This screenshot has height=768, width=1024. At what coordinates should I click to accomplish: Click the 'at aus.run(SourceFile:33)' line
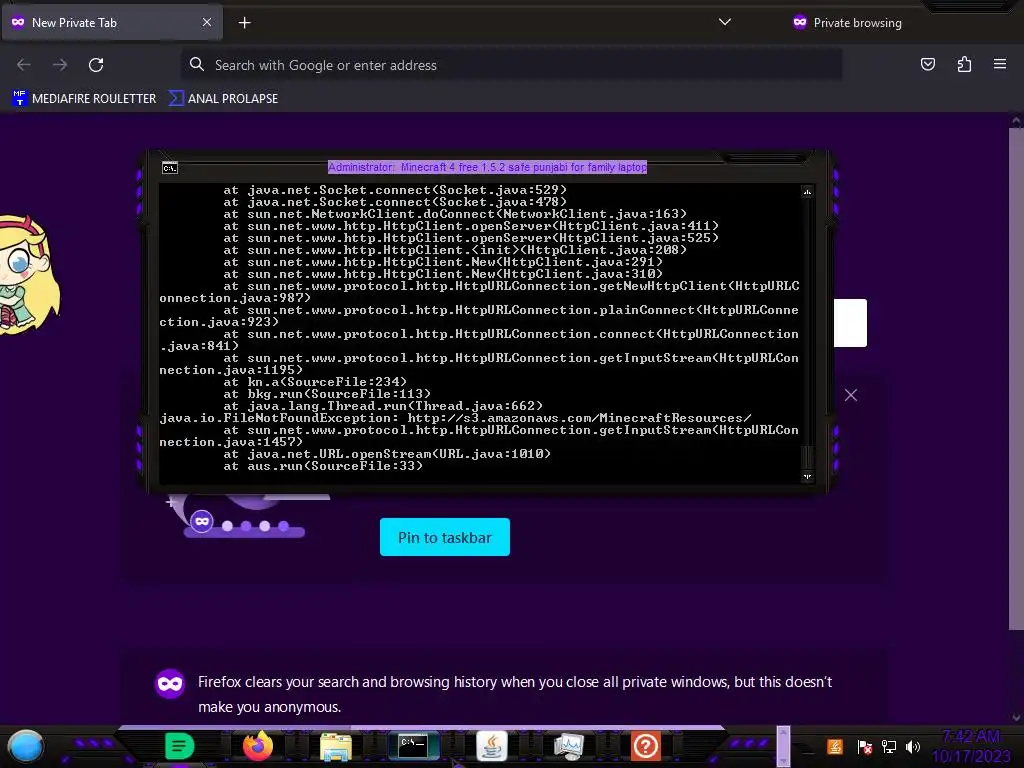coord(323,466)
